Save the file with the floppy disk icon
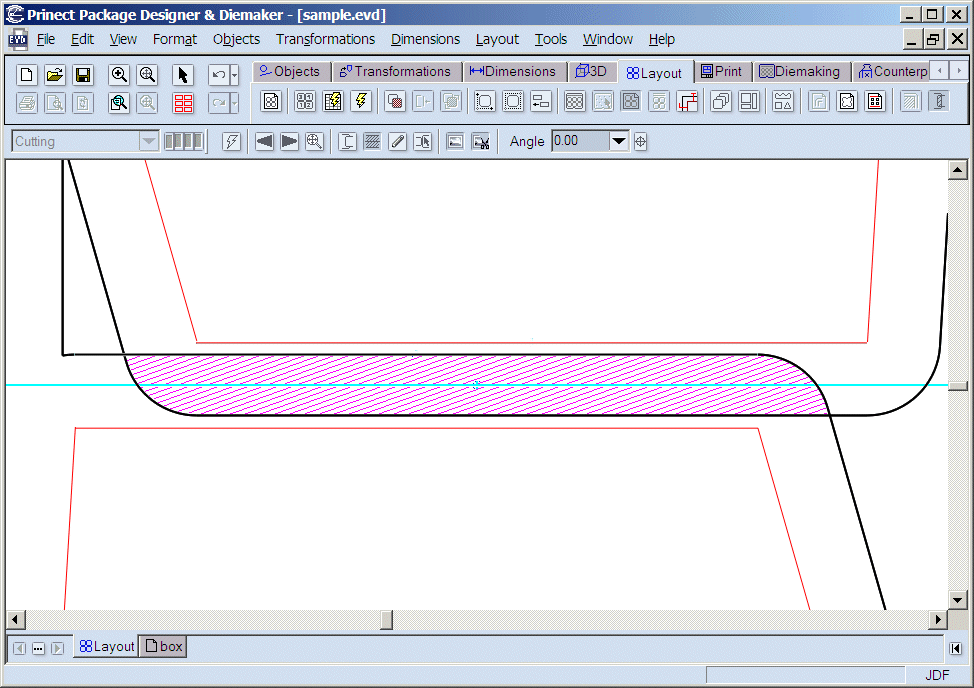 (83, 75)
